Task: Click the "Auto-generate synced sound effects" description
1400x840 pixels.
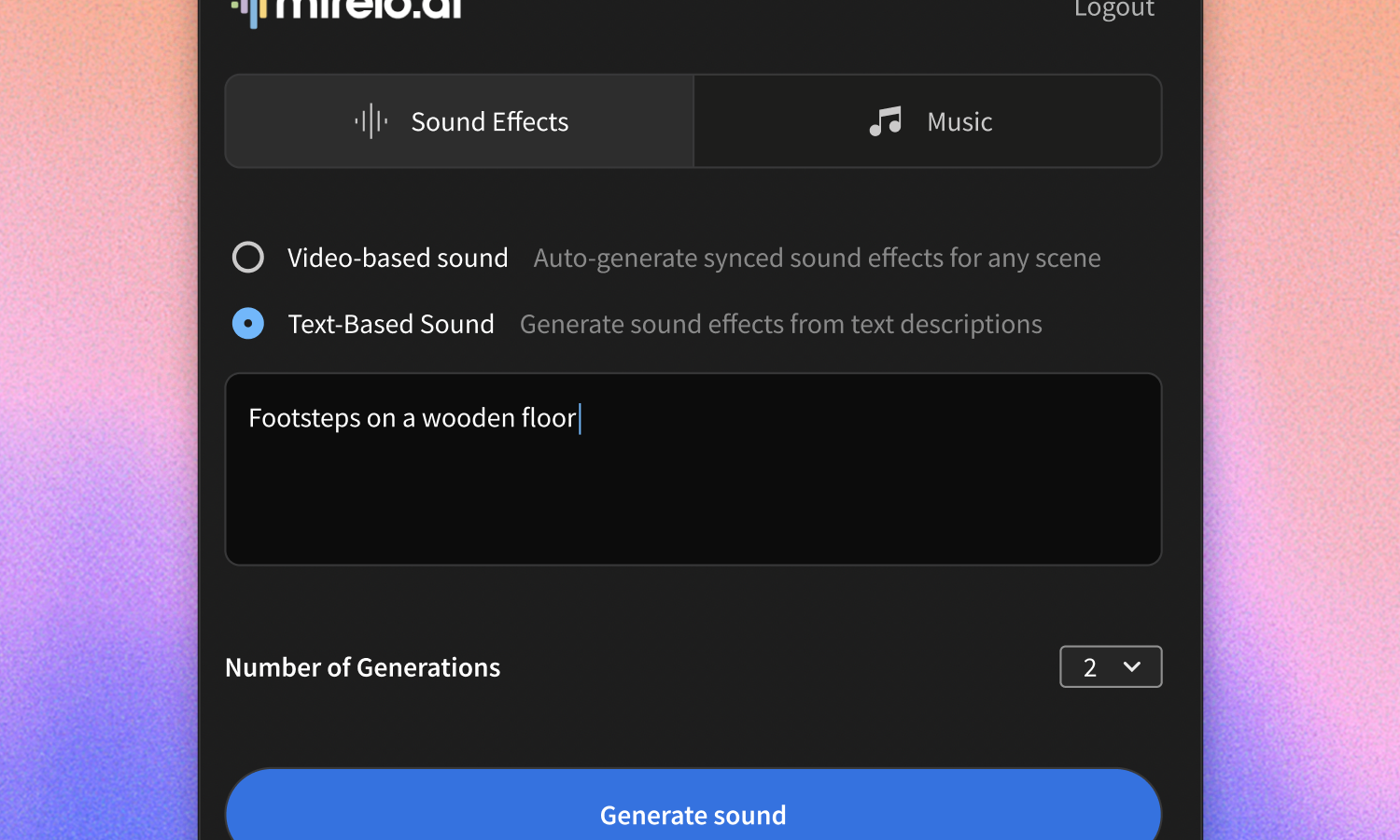Action: 817,258
